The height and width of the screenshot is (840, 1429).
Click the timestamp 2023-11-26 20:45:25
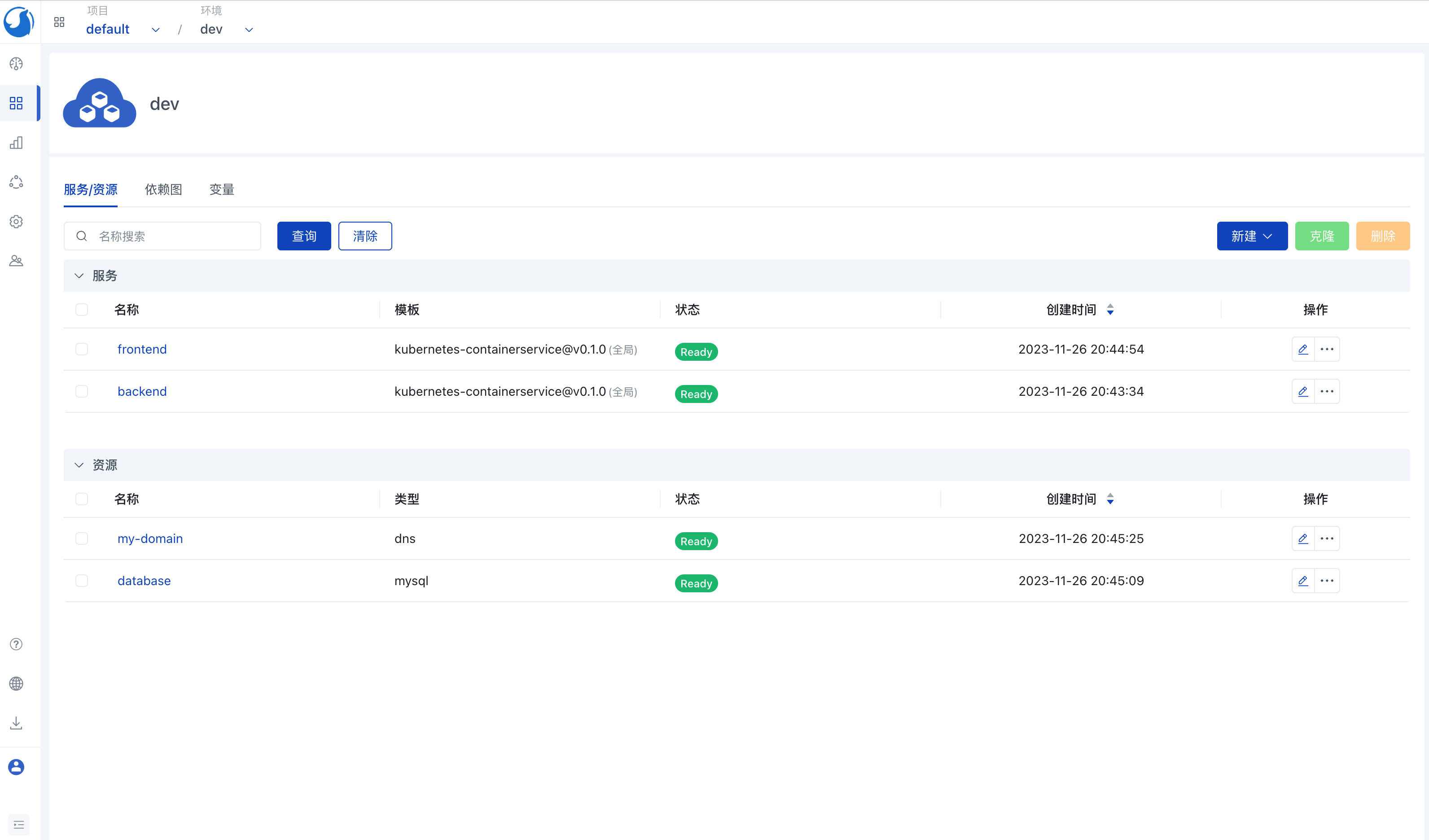point(1081,538)
